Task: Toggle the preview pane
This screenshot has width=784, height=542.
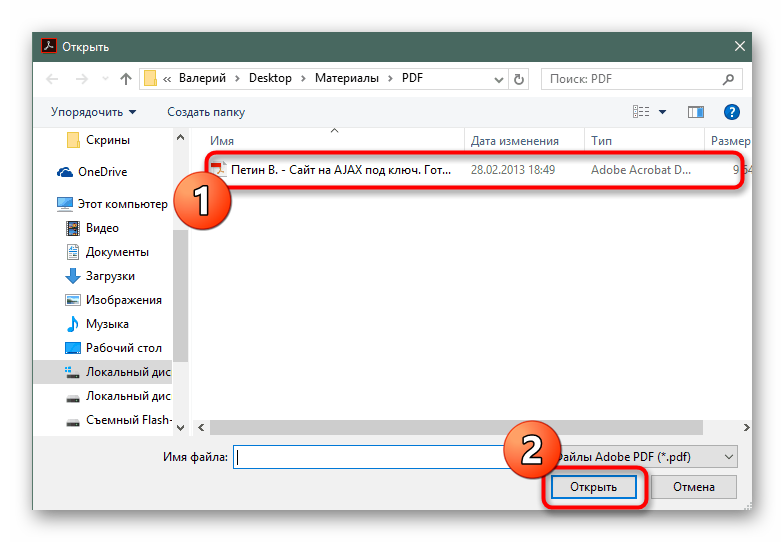Action: (696, 112)
